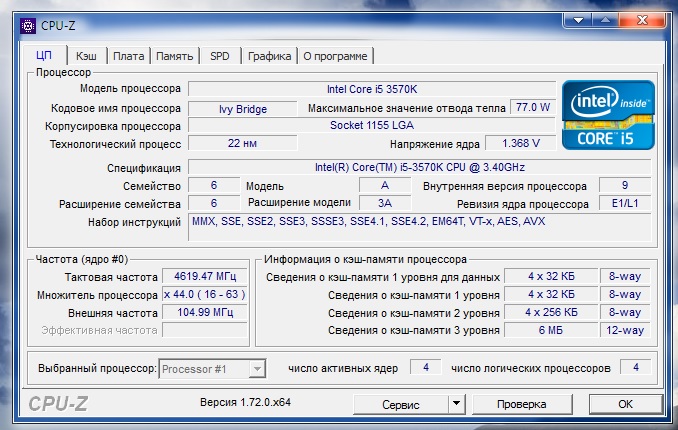Close the CPU-Z window
The image size is (678, 430).
click(x=642, y=20)
